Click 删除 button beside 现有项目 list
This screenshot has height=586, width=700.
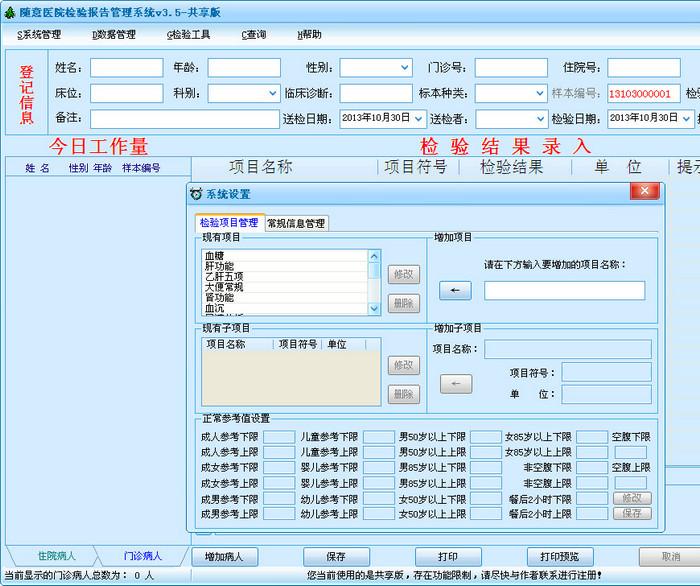coord(404,303)
